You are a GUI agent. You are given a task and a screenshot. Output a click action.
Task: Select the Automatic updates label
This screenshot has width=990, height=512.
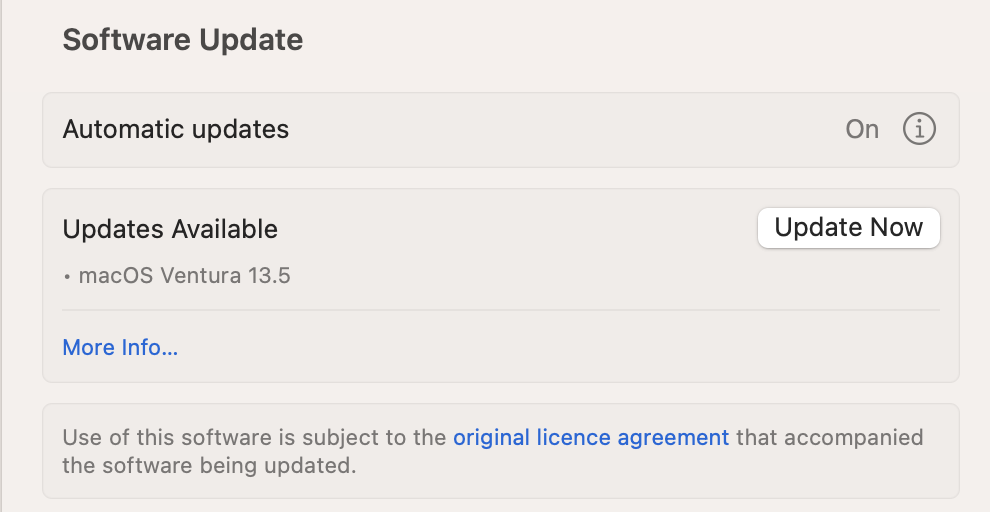click(x=176, y=129)
